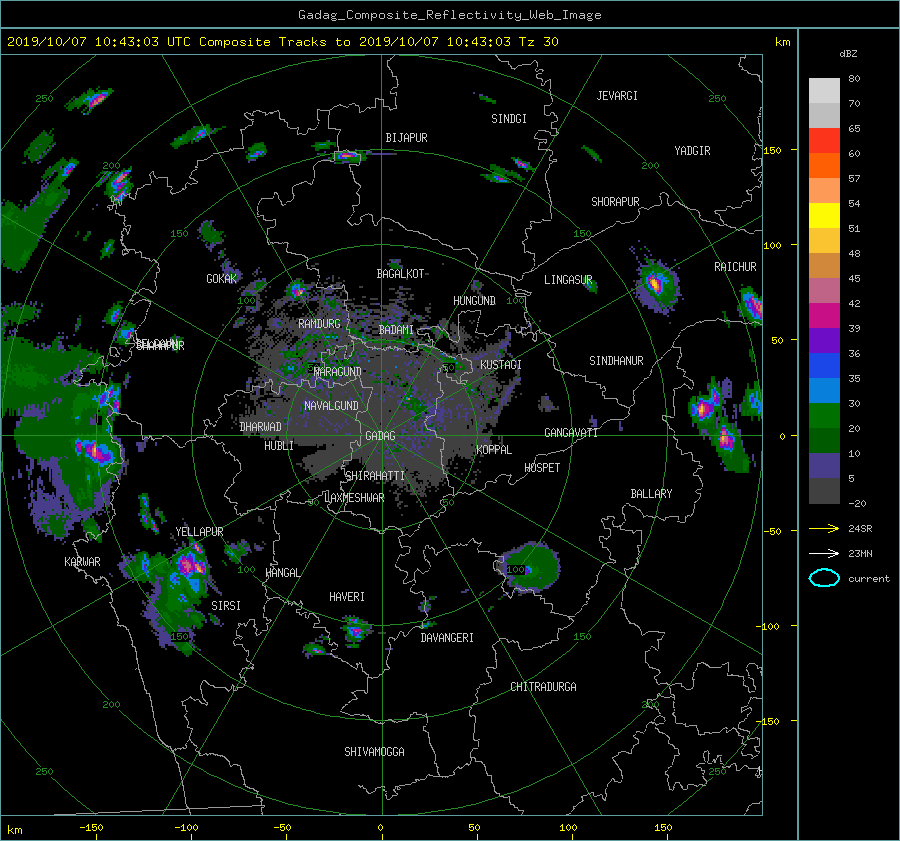Click the HANGAL city label
Viewport: 900px width, 841px height.
282,573
